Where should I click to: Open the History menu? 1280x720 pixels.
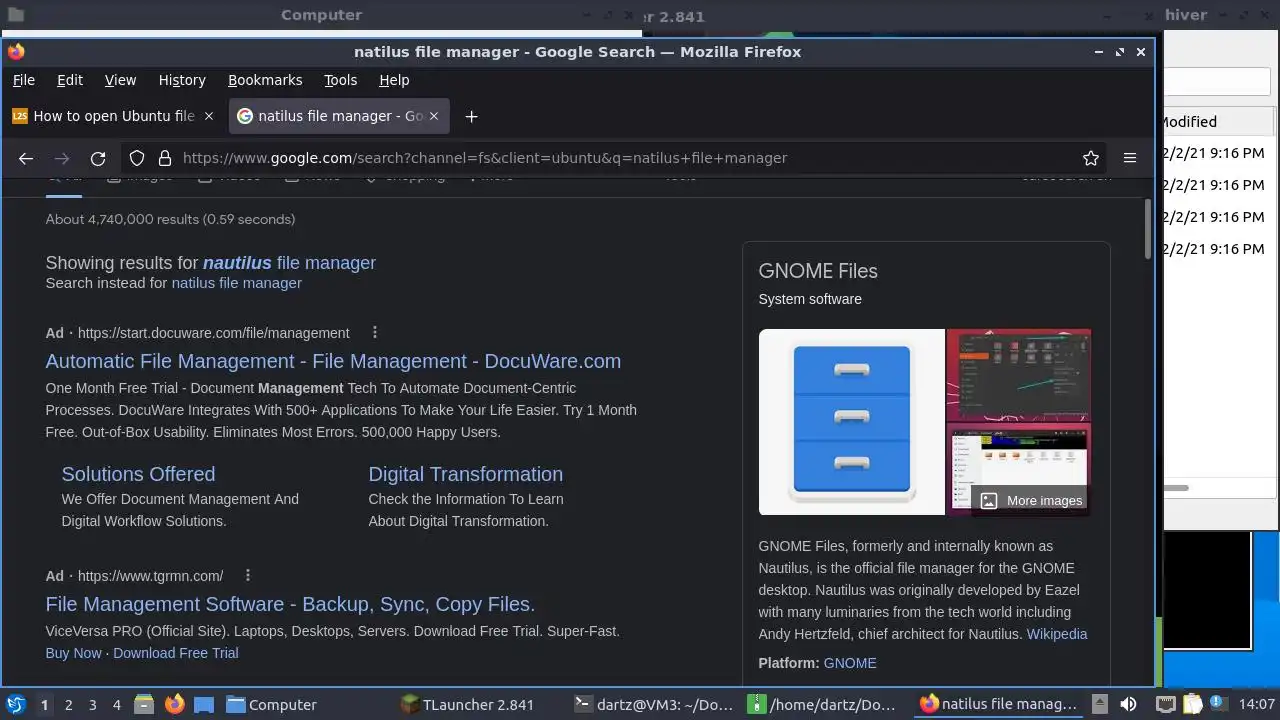tap(182, 80)
